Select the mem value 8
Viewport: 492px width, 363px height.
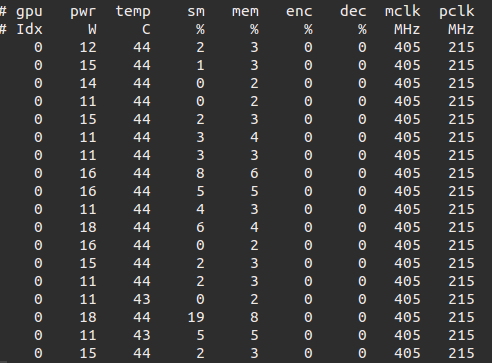tap(254, 317)
